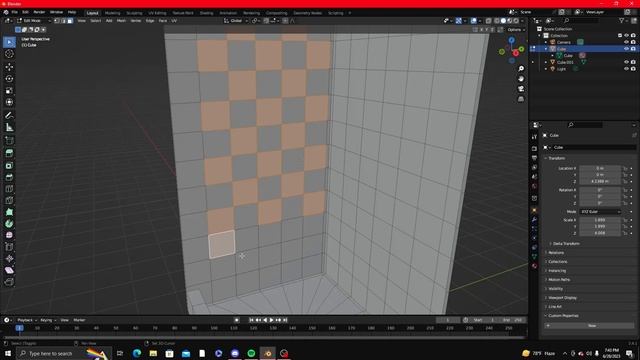Select the Select Box tool

(9, 42)
